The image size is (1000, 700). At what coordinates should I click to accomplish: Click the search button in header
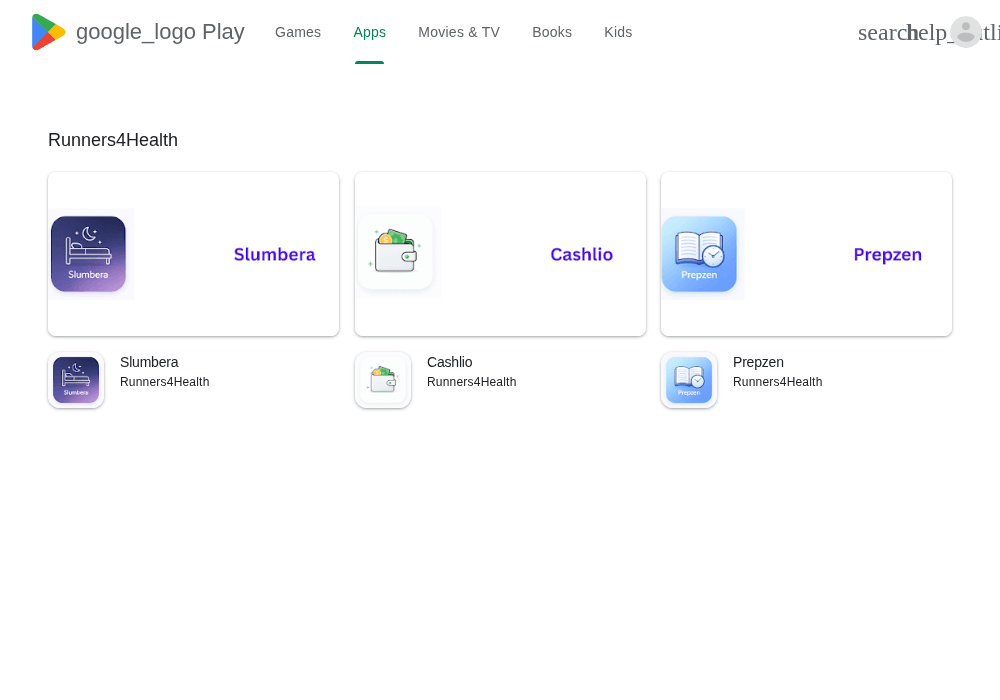coord(881,33)
